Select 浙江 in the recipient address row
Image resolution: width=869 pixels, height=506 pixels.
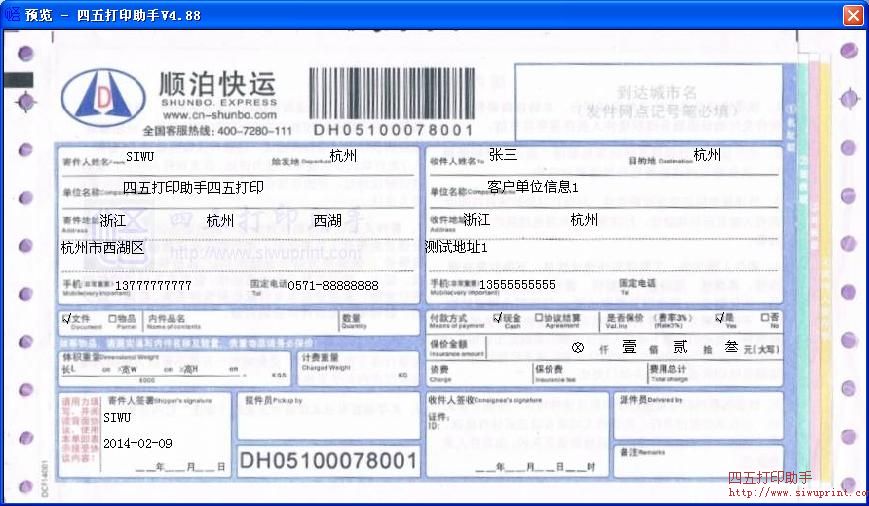[477, 219]
